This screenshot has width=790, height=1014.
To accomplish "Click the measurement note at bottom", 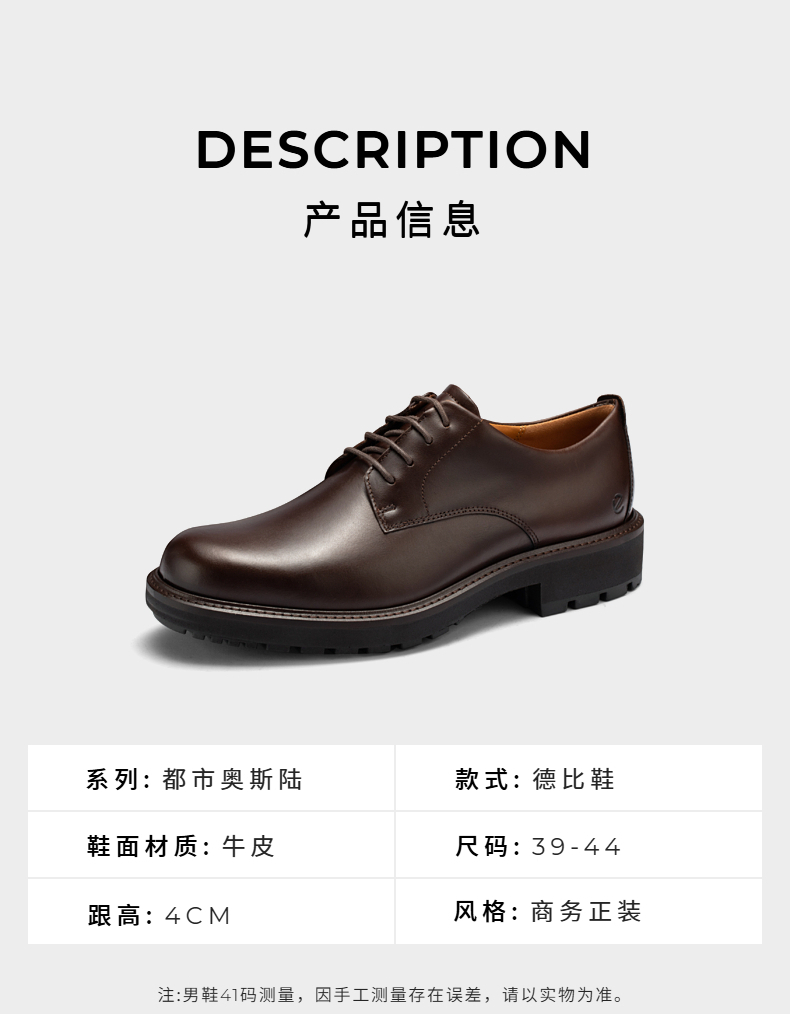I will 393,994.
